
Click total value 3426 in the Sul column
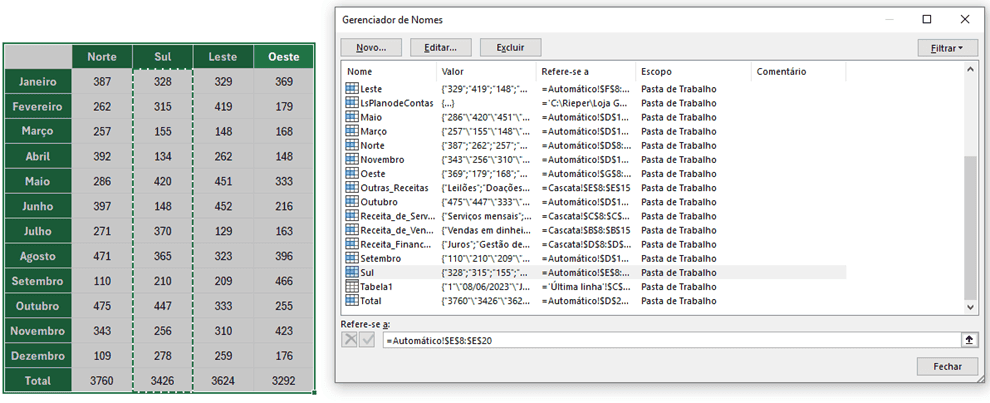coord(163,381)
